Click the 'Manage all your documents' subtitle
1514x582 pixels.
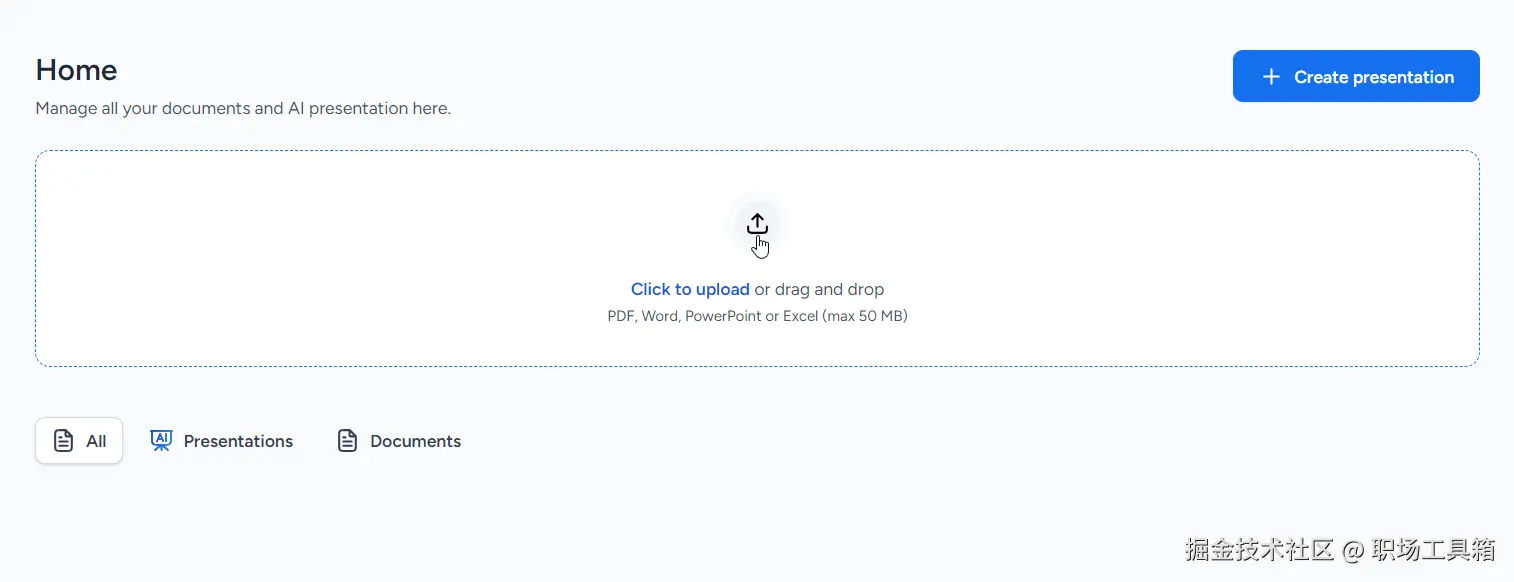click(243, 108)
